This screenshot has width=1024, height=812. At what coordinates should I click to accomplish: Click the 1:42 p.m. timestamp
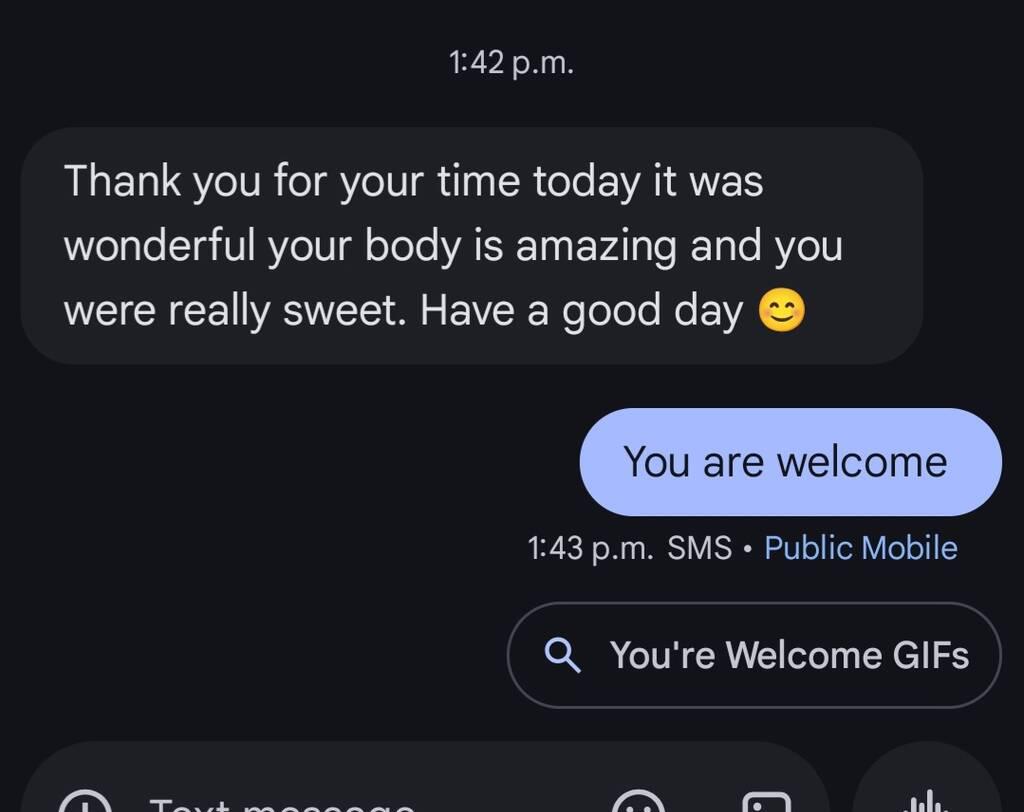coord(511,63)
